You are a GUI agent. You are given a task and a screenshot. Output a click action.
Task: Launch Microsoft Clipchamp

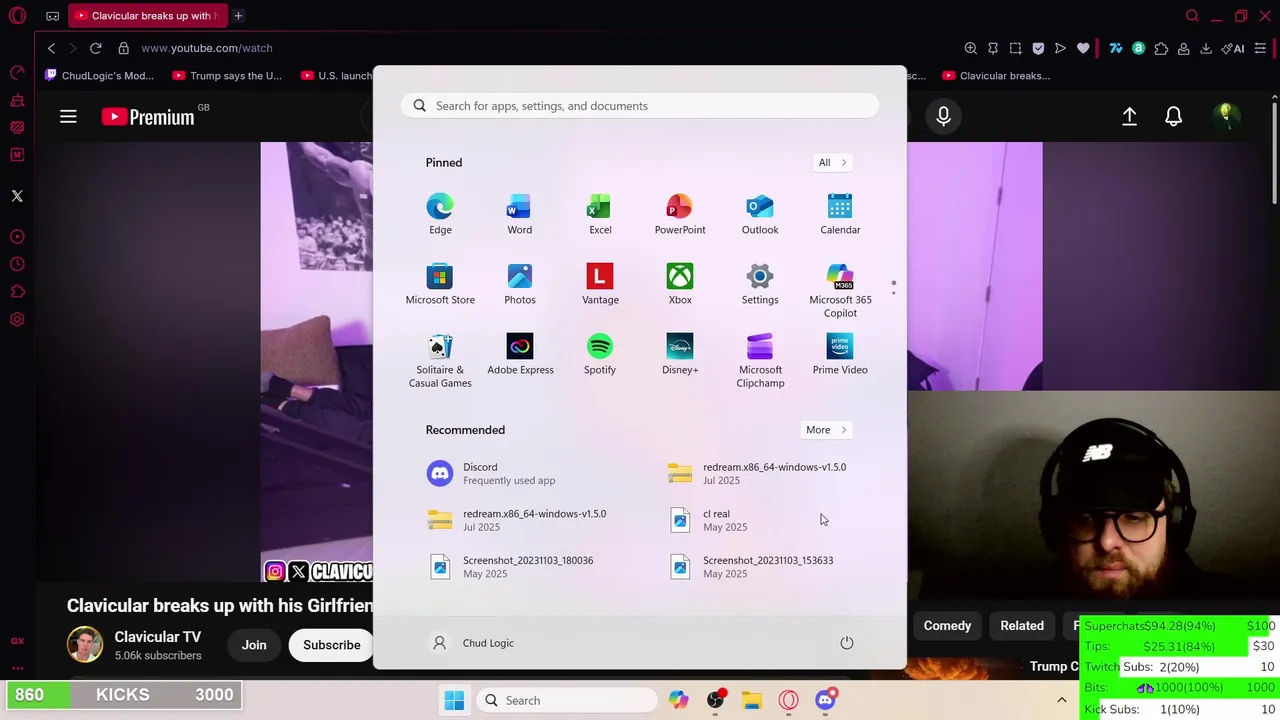pos(760,360)
